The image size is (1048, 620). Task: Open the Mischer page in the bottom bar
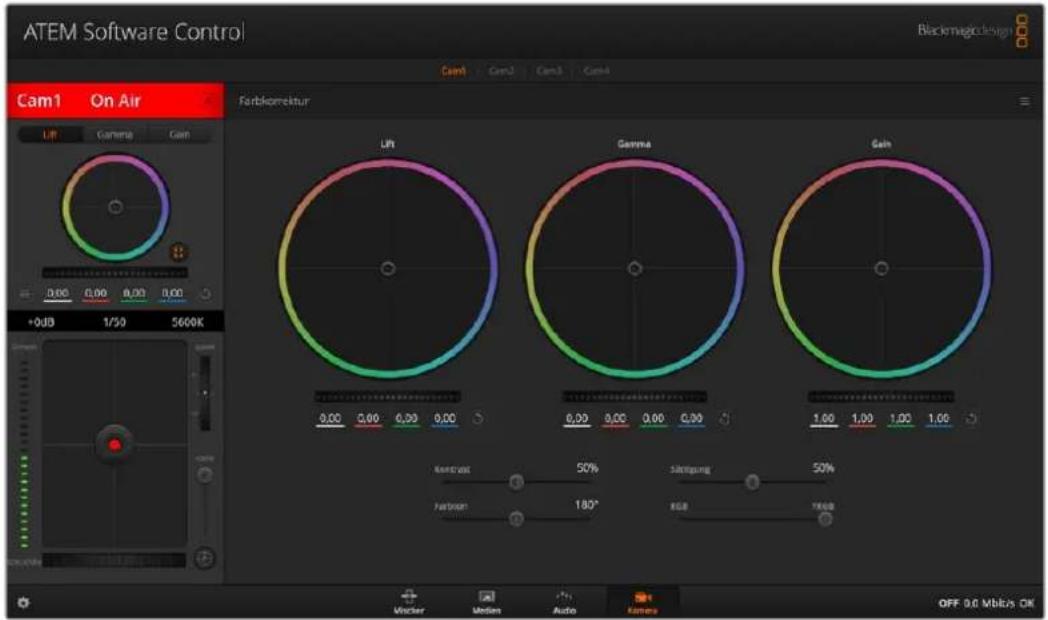408,602
